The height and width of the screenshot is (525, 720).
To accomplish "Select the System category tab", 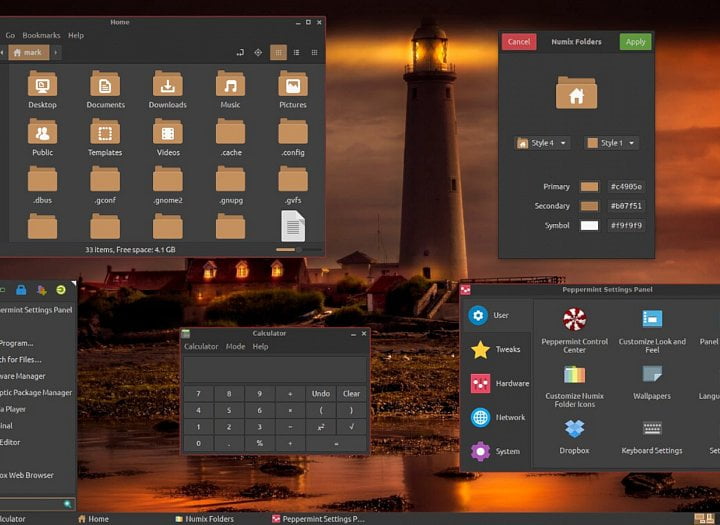I will tap(497, 452).
